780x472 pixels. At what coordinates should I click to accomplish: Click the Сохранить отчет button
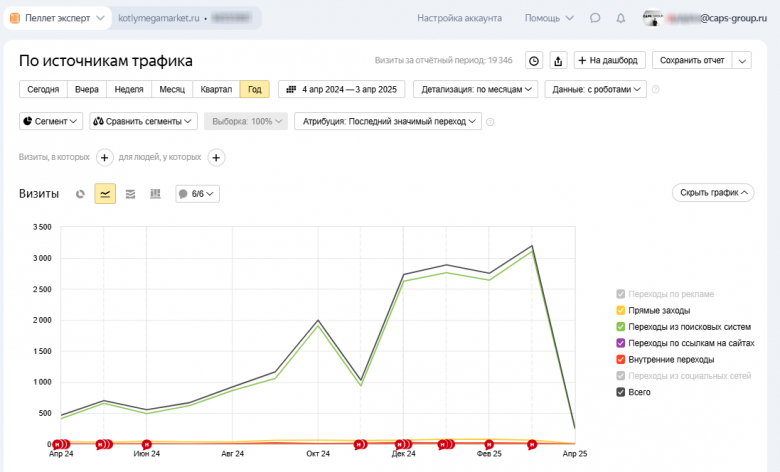coord(692,61)
